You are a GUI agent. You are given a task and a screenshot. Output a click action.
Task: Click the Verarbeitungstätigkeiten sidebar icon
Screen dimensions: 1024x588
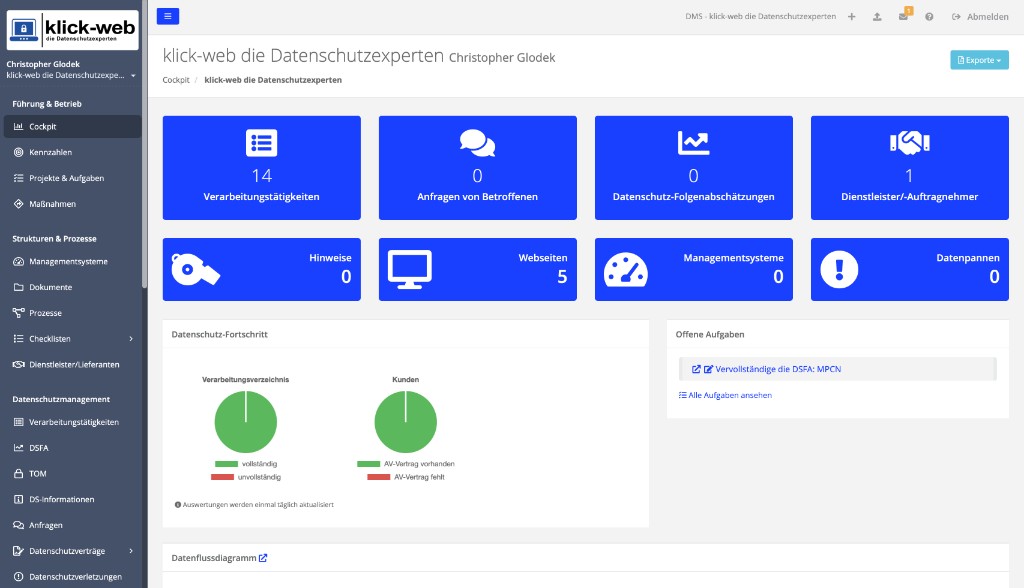click(x=18, y=422)
